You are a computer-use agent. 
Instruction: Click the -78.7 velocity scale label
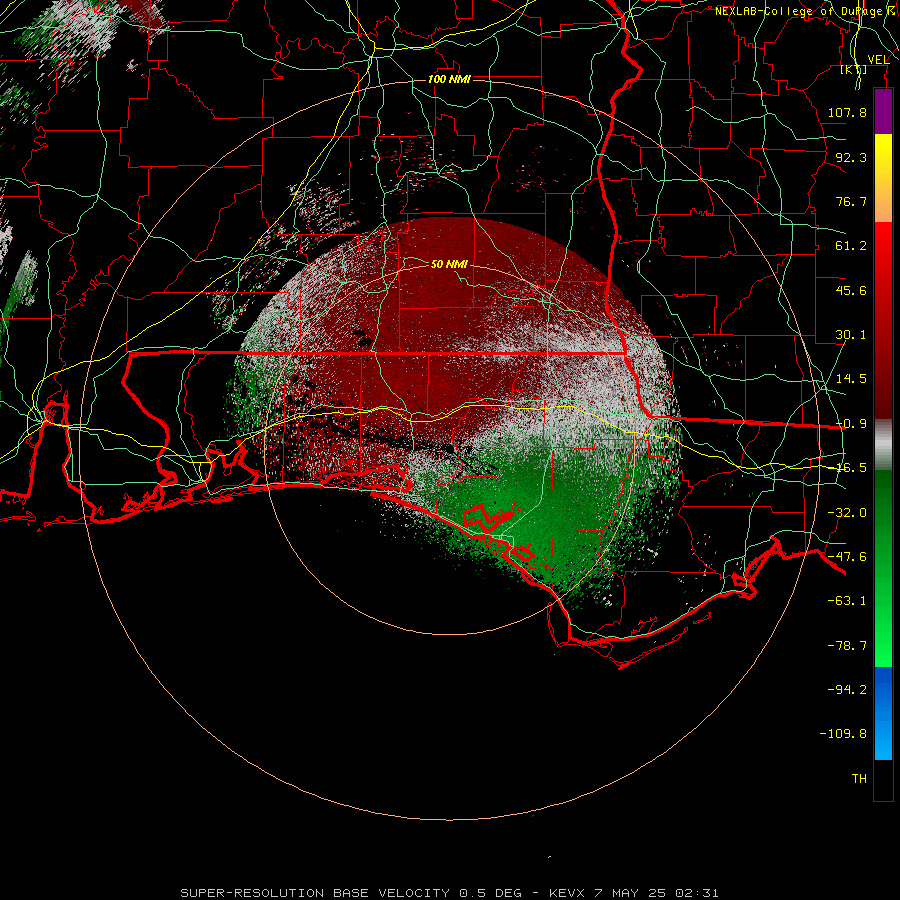click(x=847, y=646)
